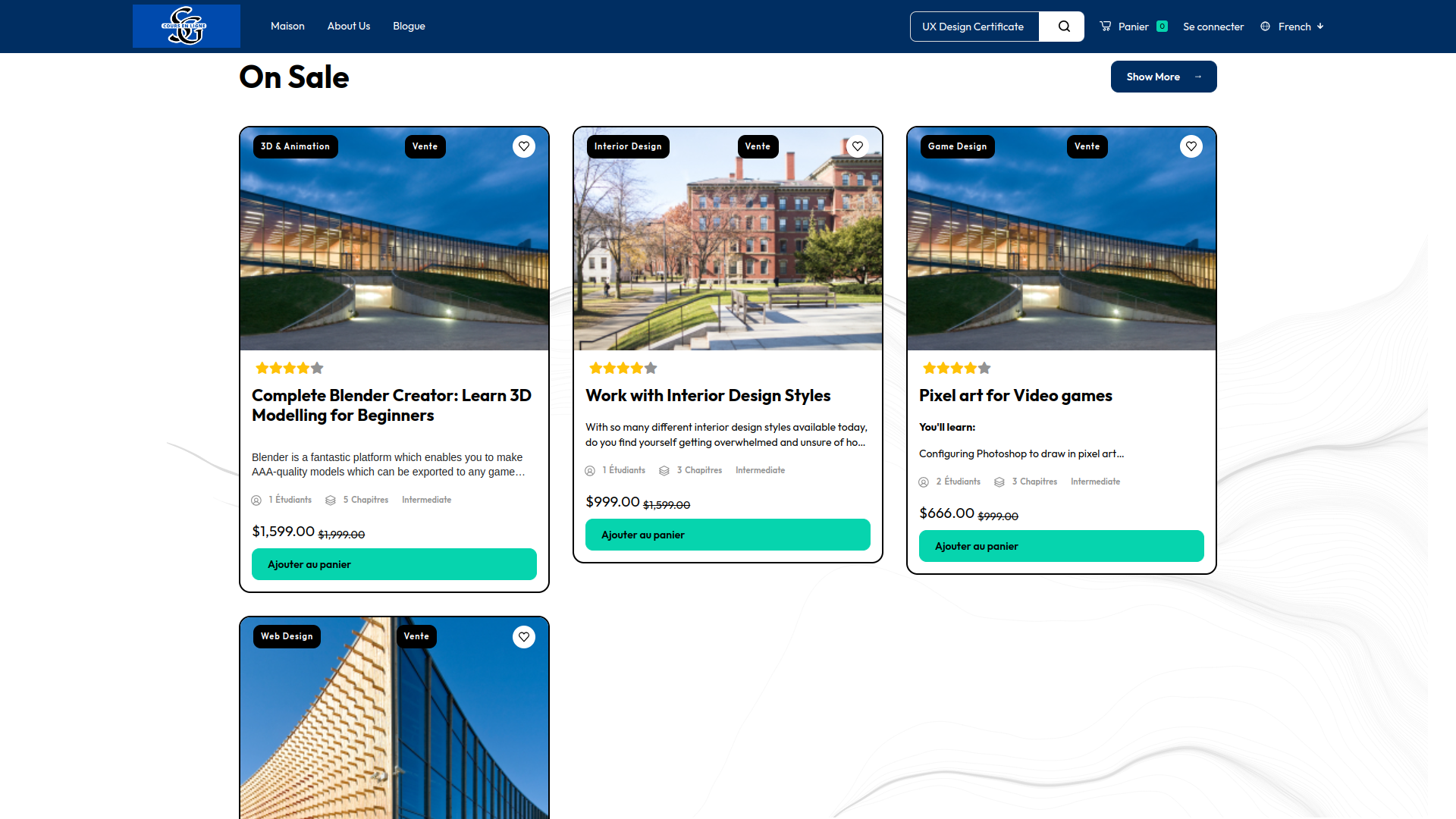
Task: Click star rating on Pixel art course
Action: pos(956,369)
